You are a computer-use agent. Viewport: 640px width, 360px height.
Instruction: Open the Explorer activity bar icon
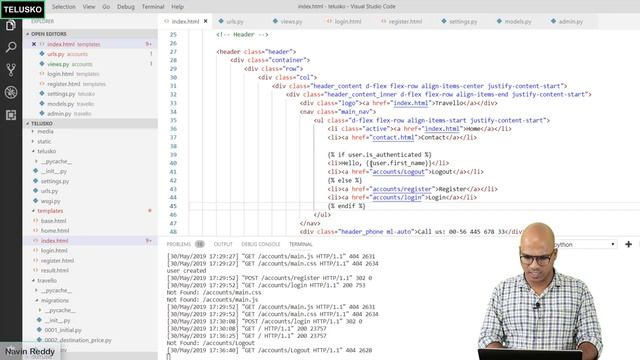(11, 26)
